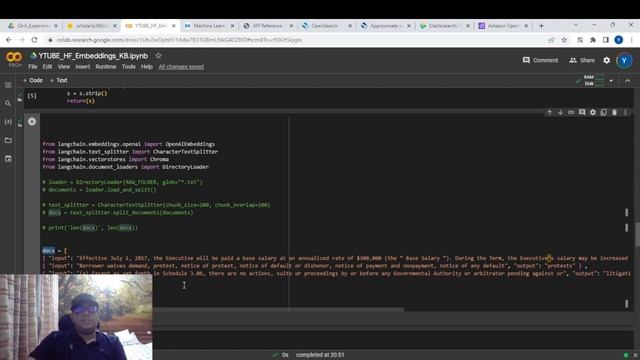The width and height of the screenshot is (640, 360).
Task: Open notebook settings gear in header
Action: click(x=607, y=60)
